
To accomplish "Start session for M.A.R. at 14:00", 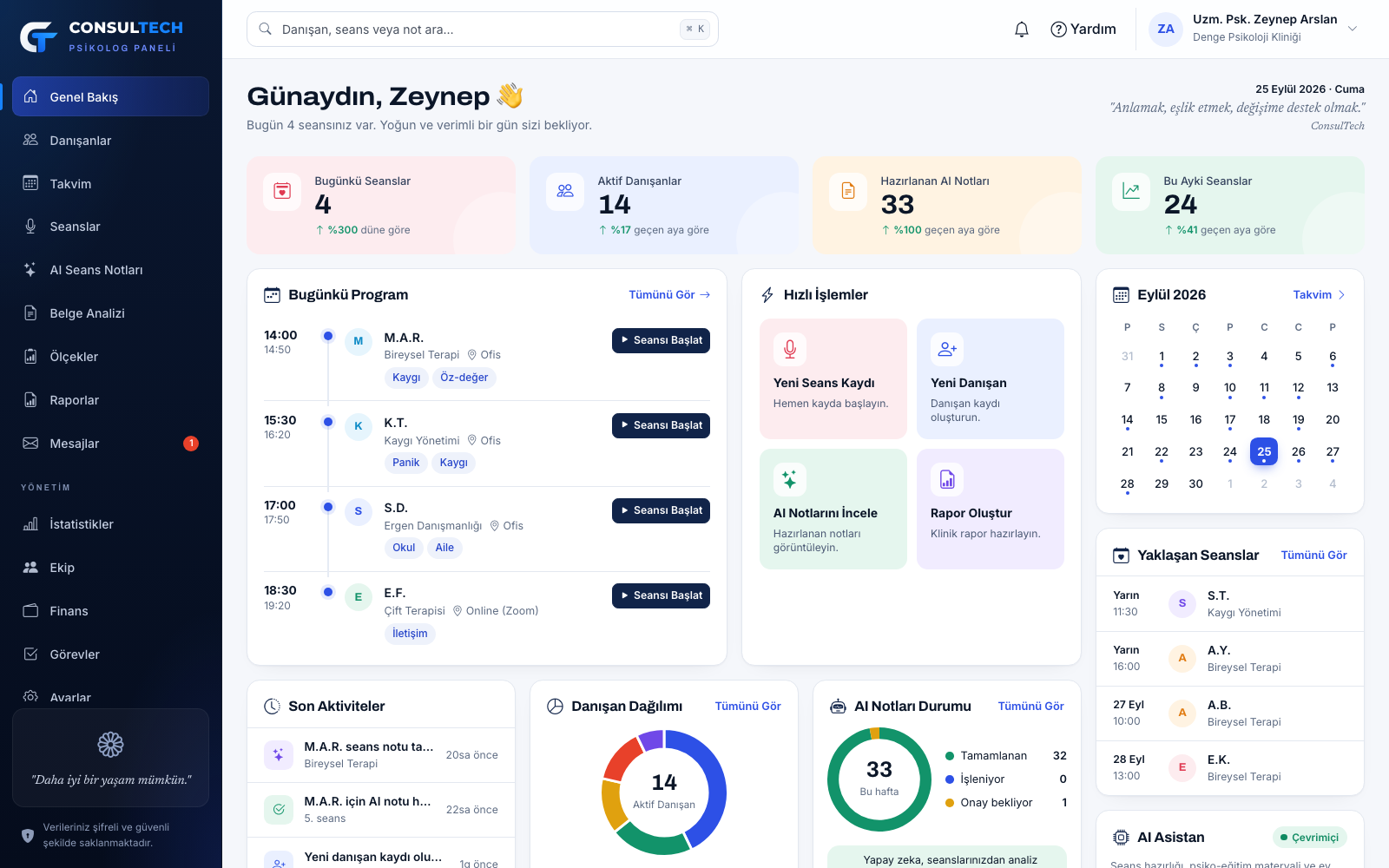I will click(x=661, y=340).
